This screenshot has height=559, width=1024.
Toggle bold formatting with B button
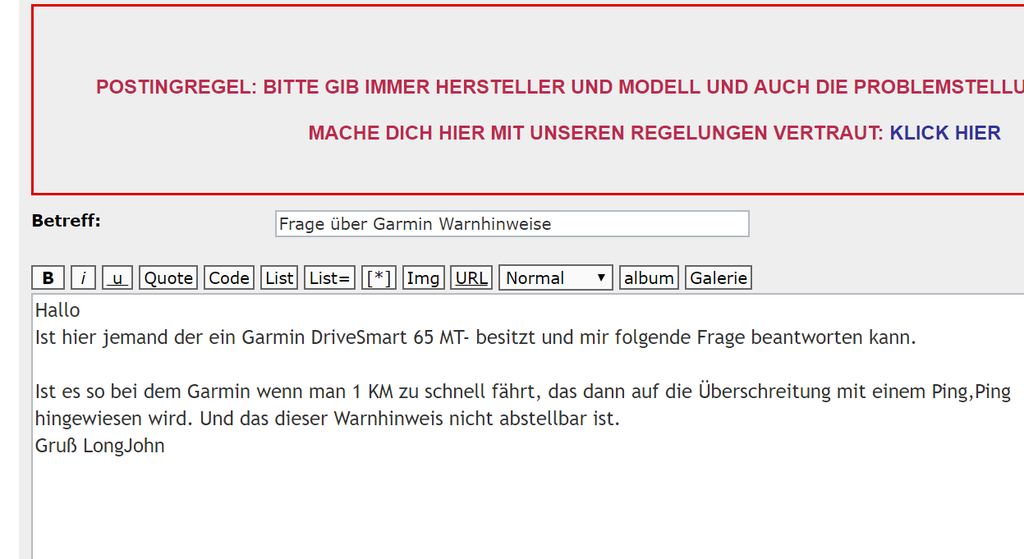(48, 278)
